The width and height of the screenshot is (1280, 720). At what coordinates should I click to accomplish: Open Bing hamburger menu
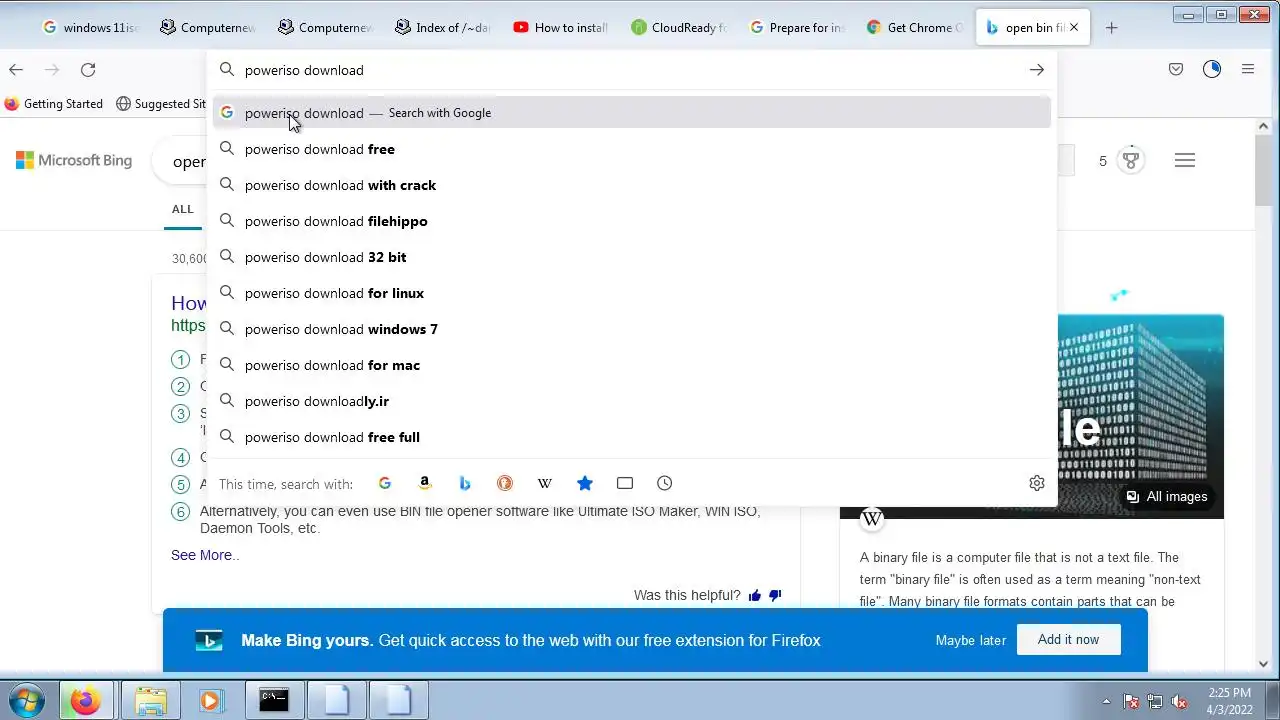[x=1185, y=160]
